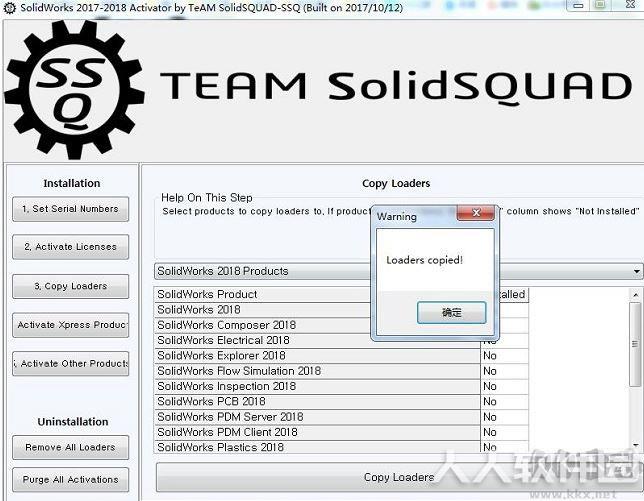
Task: Close the Activator main window
Action: (629, 5)
